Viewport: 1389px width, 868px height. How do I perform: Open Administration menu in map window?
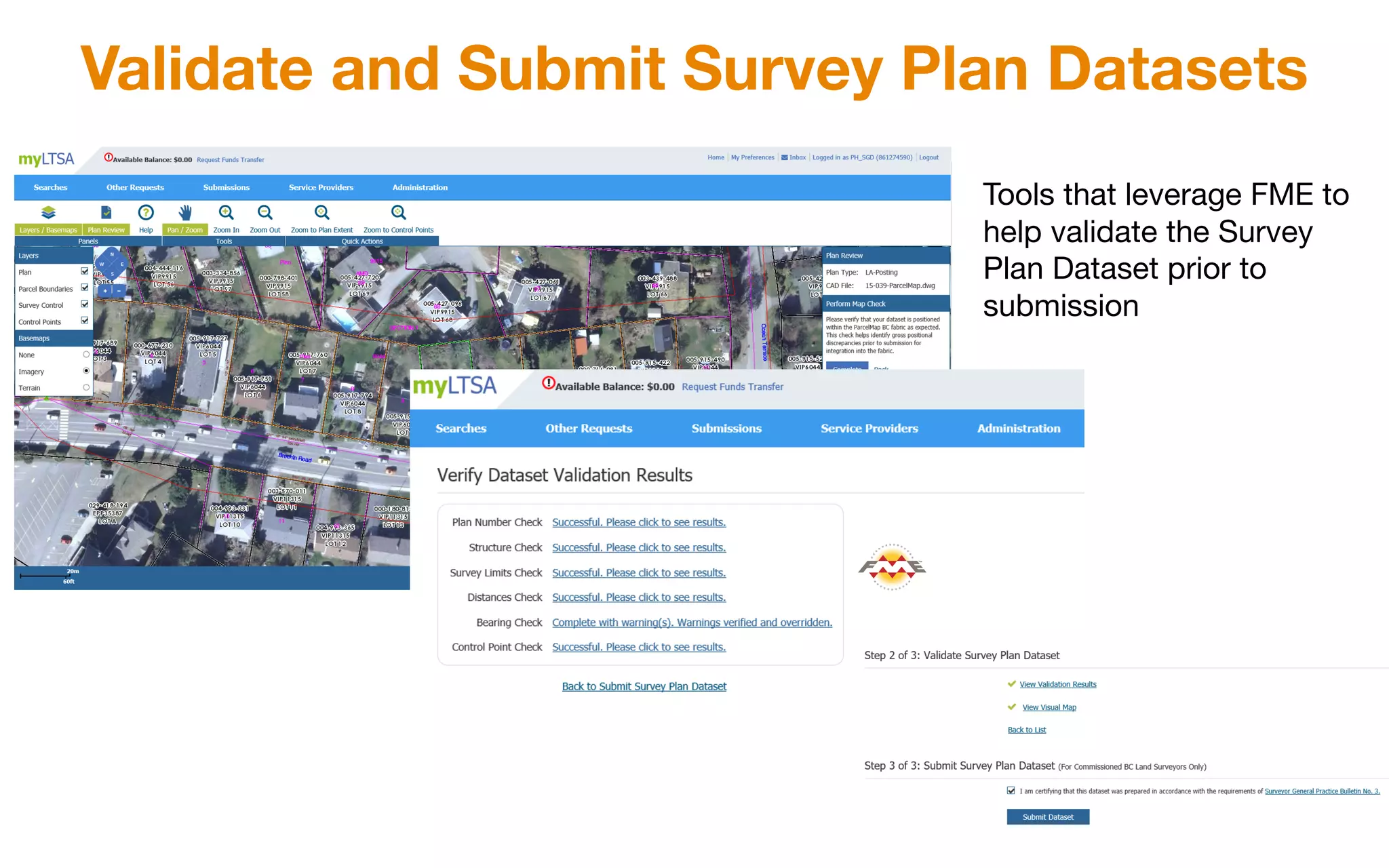[x=420, y=188]
